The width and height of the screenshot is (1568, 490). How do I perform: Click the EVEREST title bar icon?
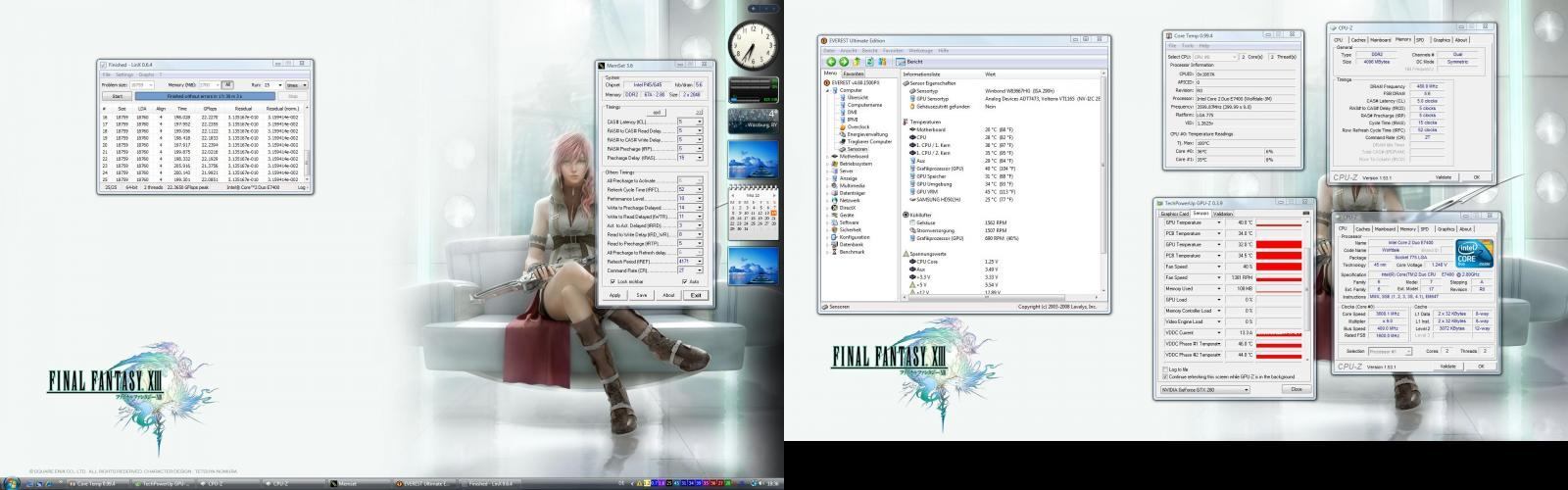(824, 40)
